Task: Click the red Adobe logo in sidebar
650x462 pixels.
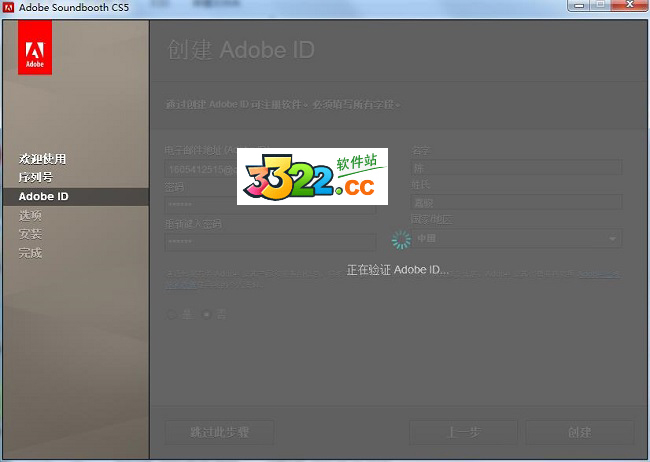Action: (x=35, y=47)
